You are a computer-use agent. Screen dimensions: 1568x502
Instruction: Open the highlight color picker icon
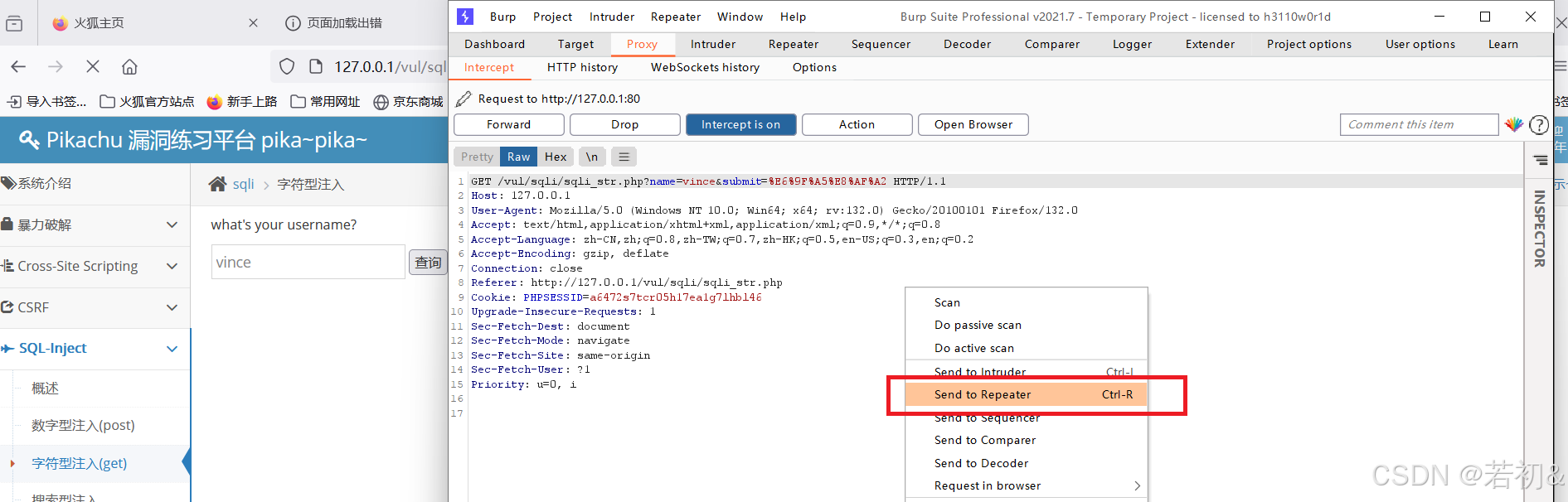[1514, 125]
